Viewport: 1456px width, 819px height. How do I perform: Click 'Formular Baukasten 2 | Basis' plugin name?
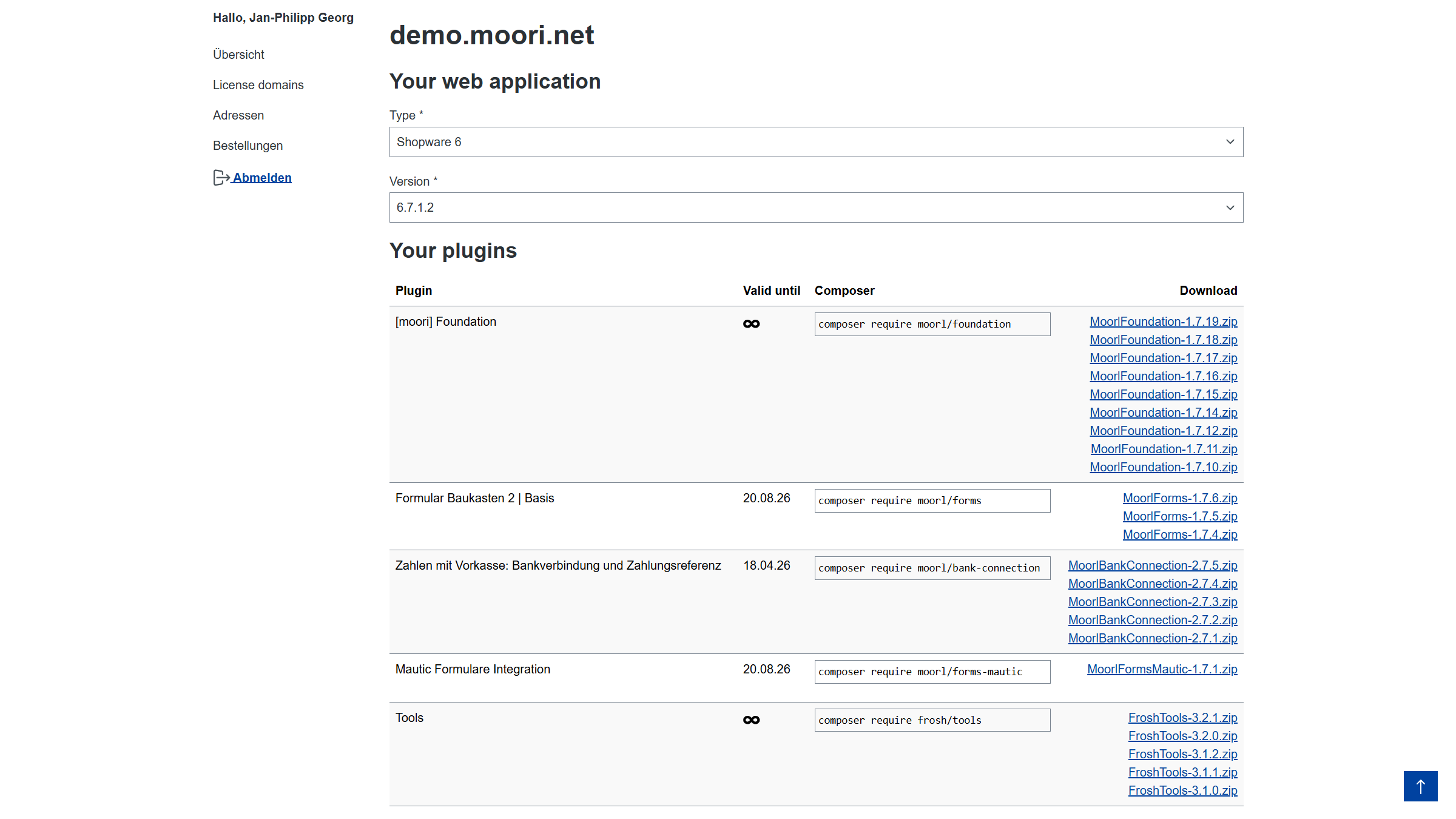(474, 498)
